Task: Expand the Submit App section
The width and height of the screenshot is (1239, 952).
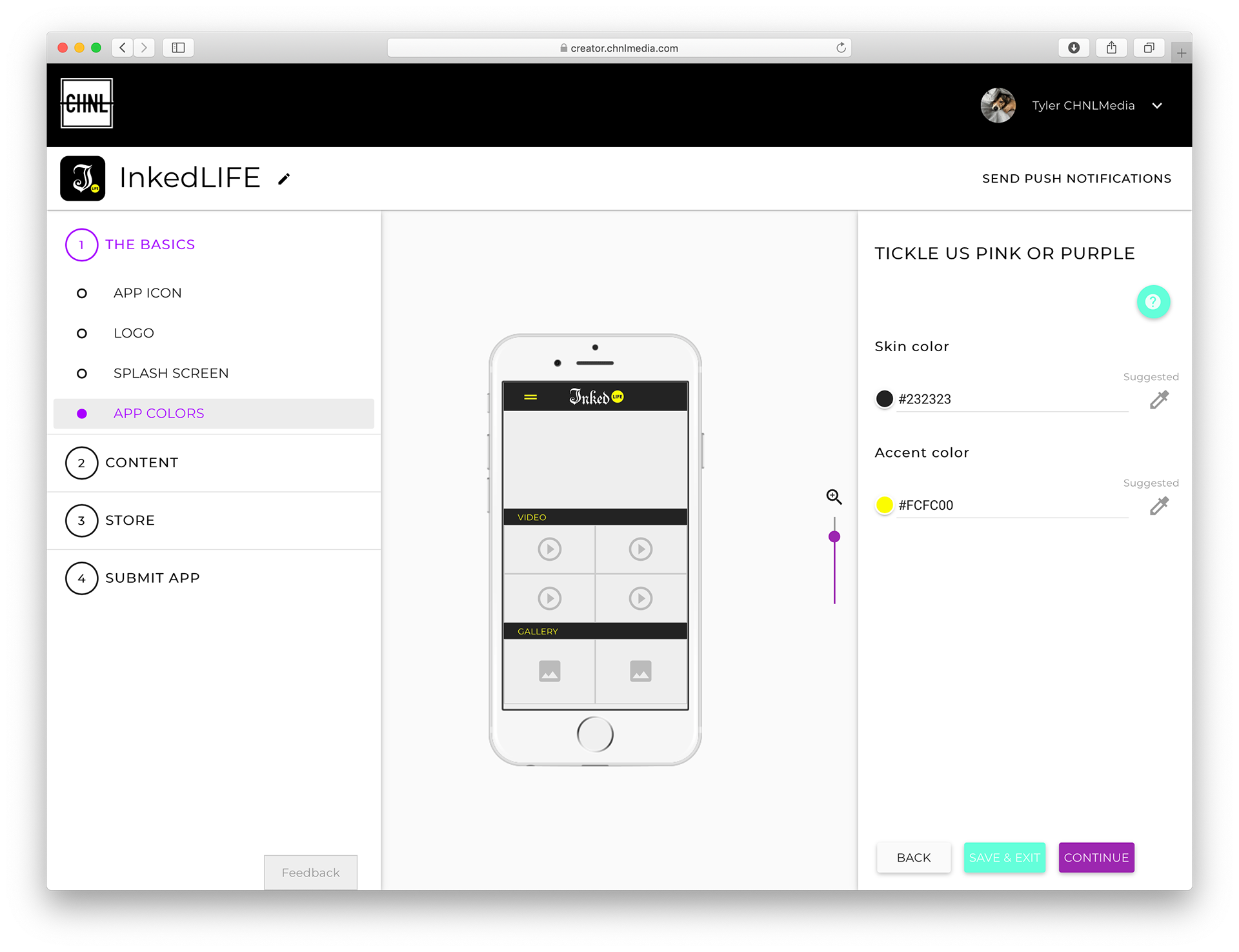Action: point(152,578)
